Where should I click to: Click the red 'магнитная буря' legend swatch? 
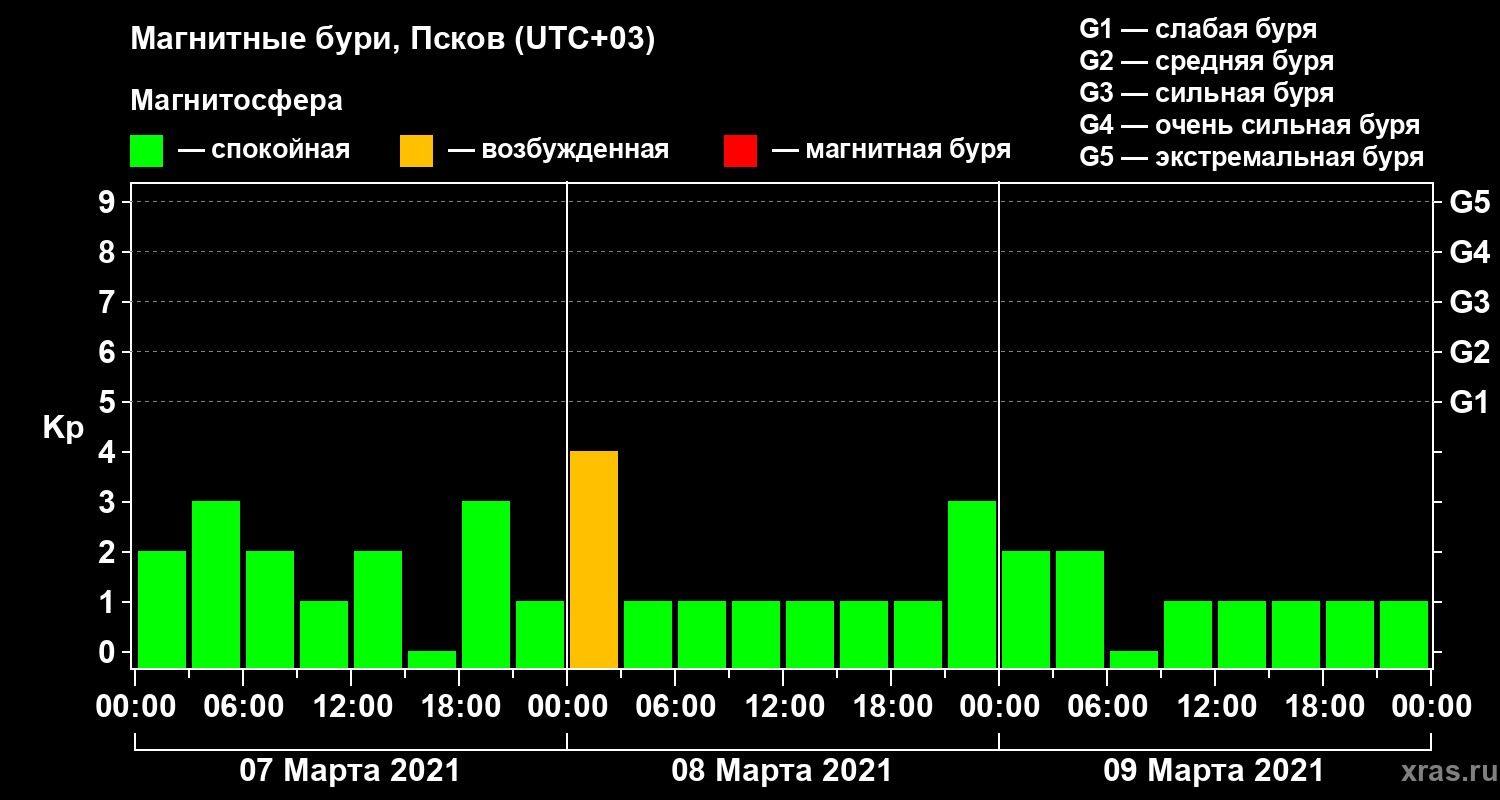click(740, 151)
